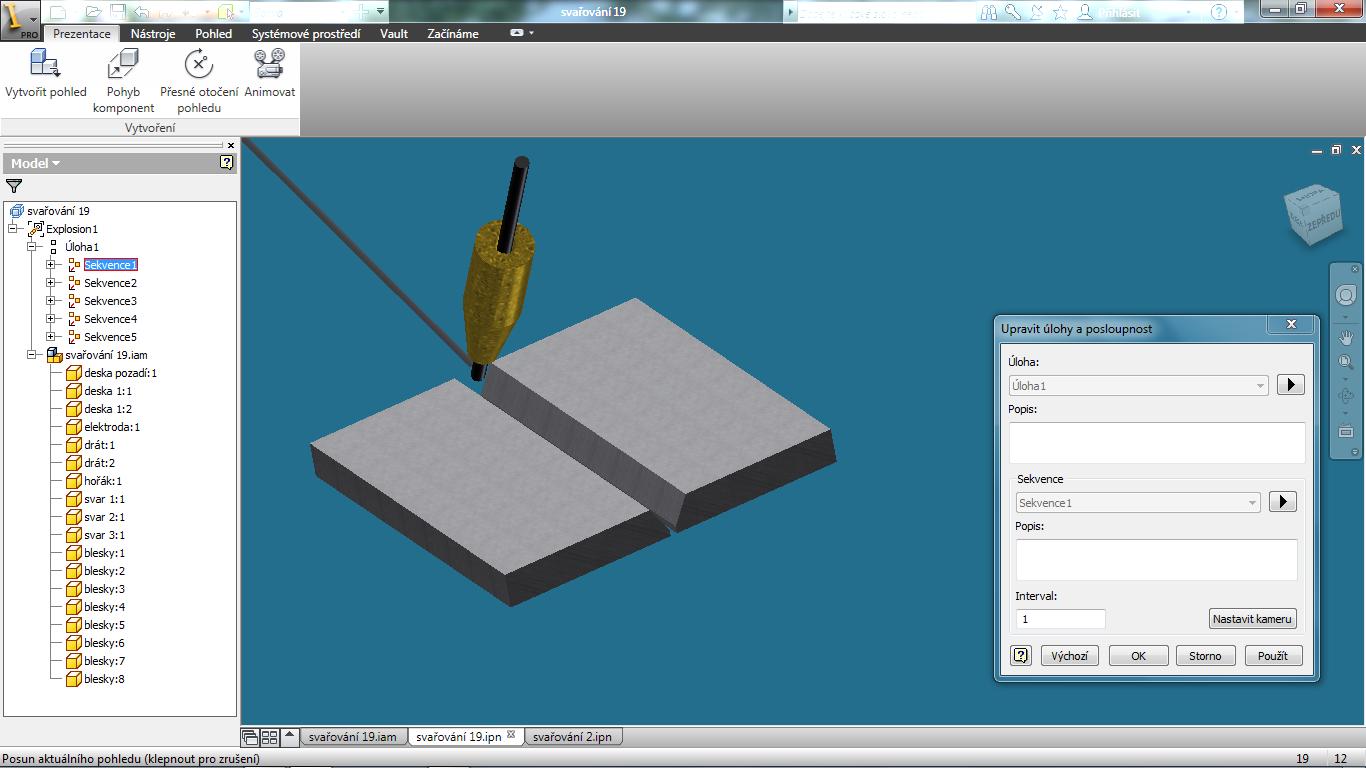
Task: Click the filter funnel icon in Model browser
Action: point(14,186)
